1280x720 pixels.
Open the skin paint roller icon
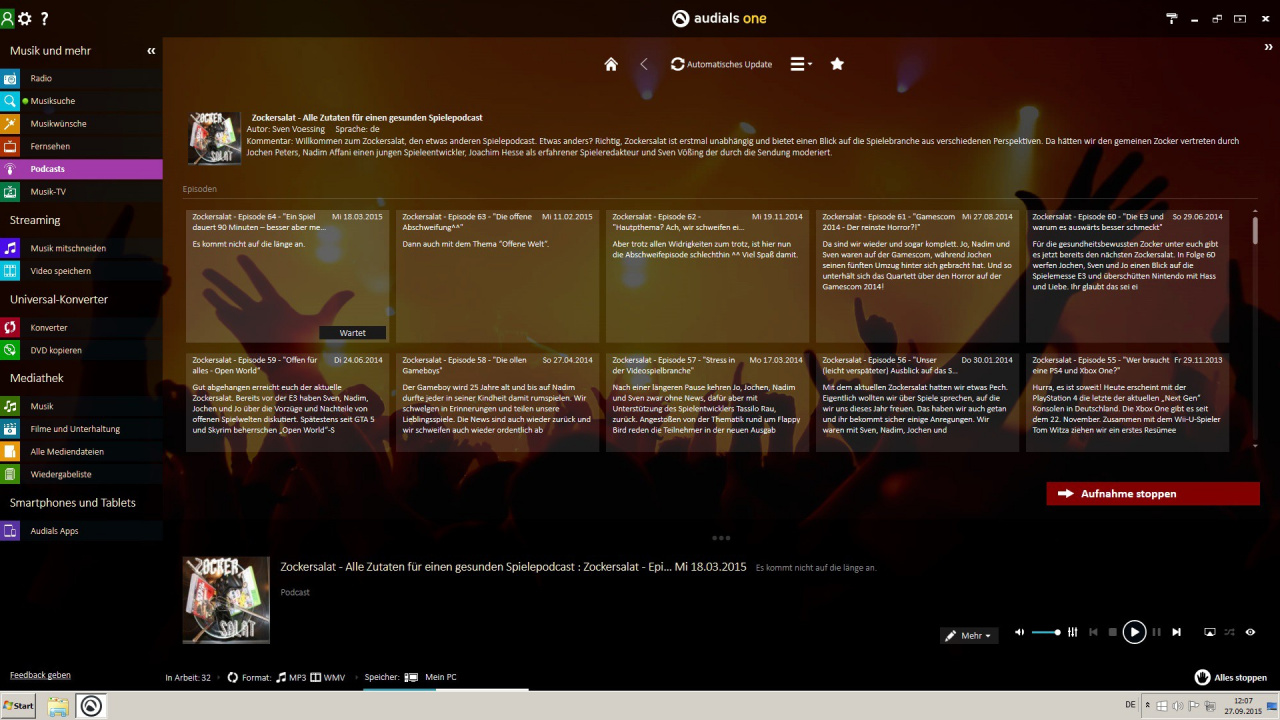click(x=1172, y=18)
